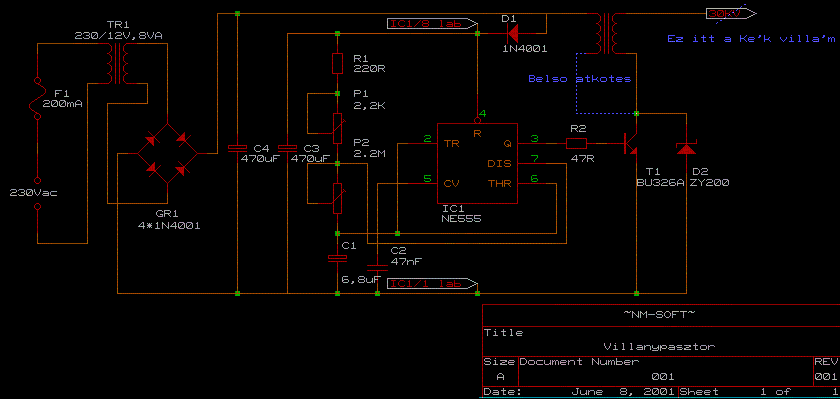
Task: Click the TR1 transformer symbol
Action: click(118, 64)
